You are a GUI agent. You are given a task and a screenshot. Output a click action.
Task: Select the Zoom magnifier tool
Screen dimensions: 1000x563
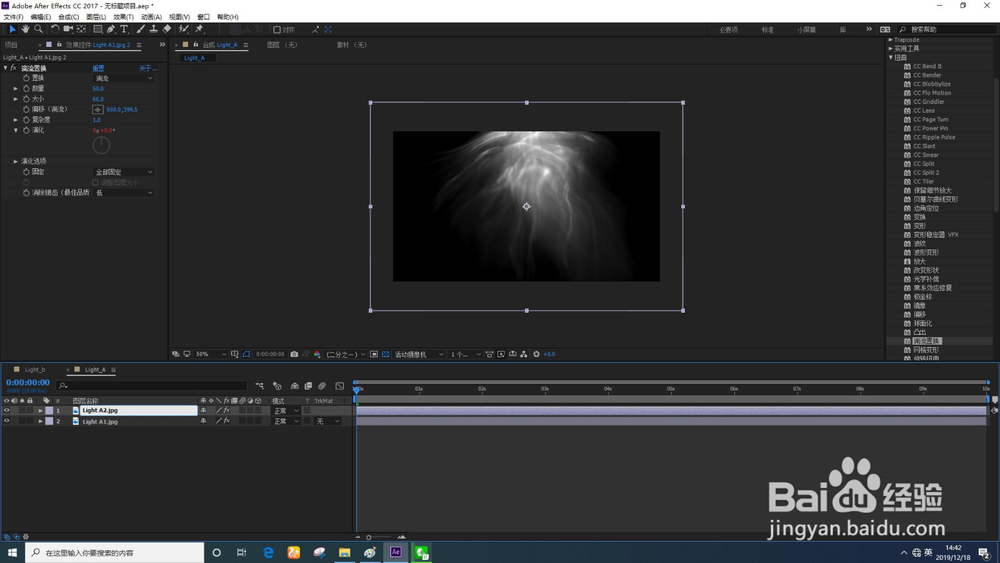tap(38, 29)
